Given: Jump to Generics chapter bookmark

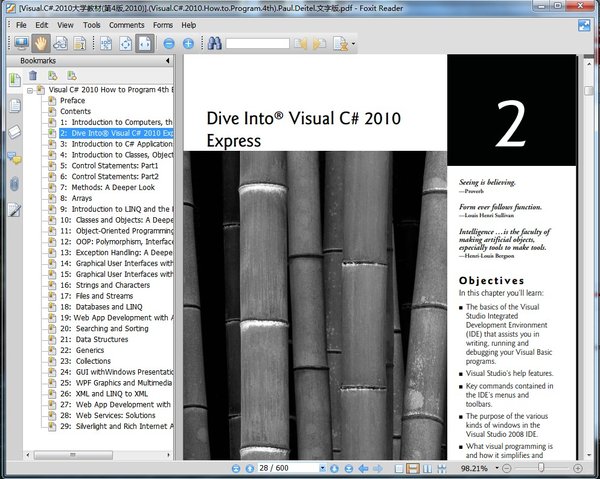Looking at the screenshot, I should (x=84, y=351).
